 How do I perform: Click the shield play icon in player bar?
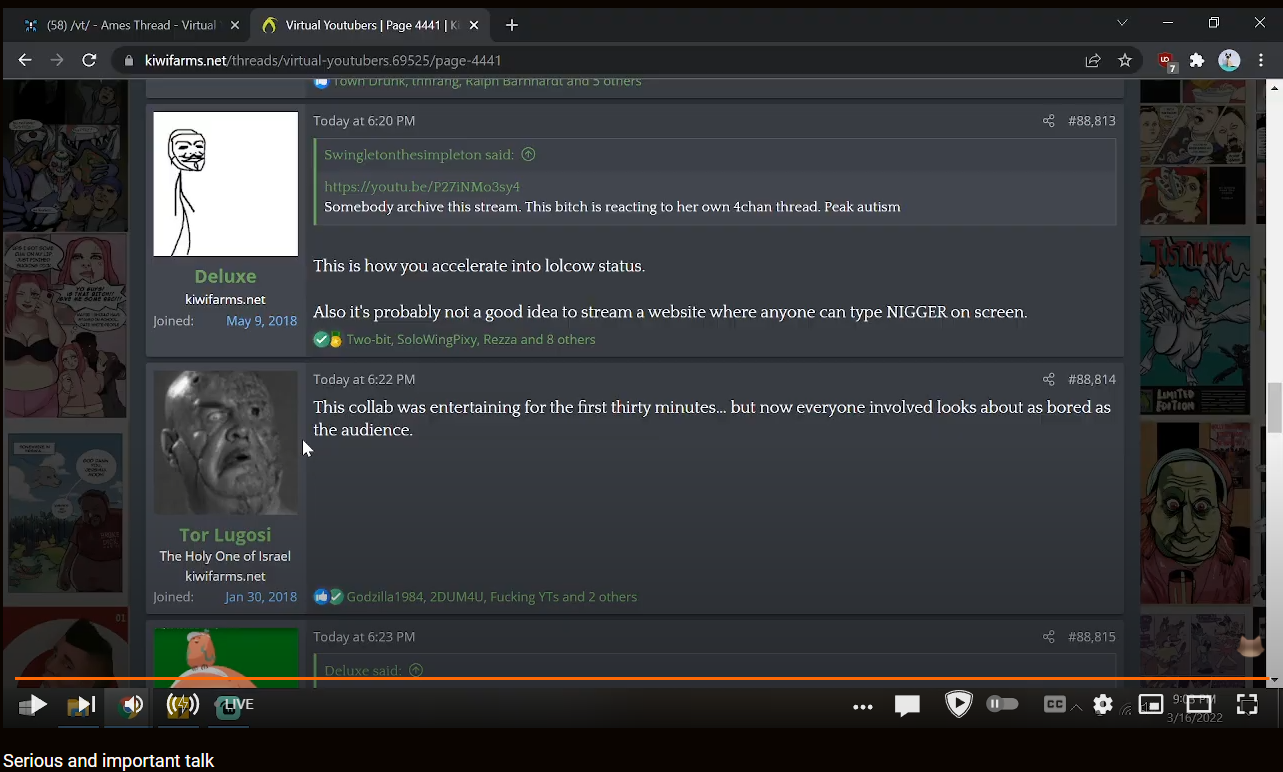[958, 704]
